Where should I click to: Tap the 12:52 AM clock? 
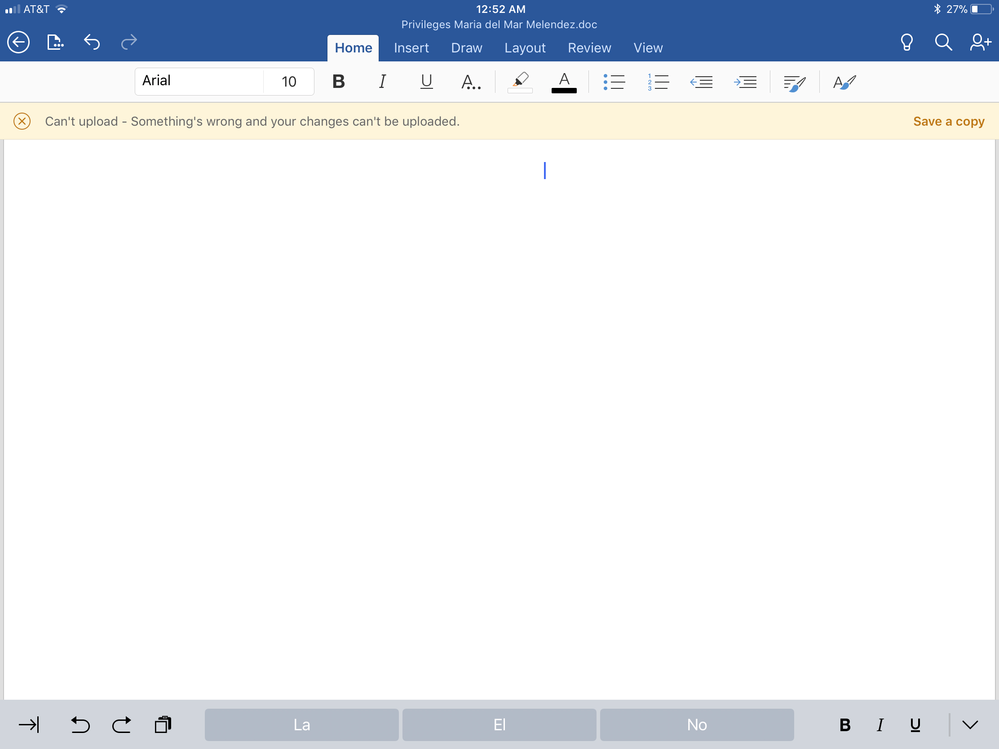point(501,9)
